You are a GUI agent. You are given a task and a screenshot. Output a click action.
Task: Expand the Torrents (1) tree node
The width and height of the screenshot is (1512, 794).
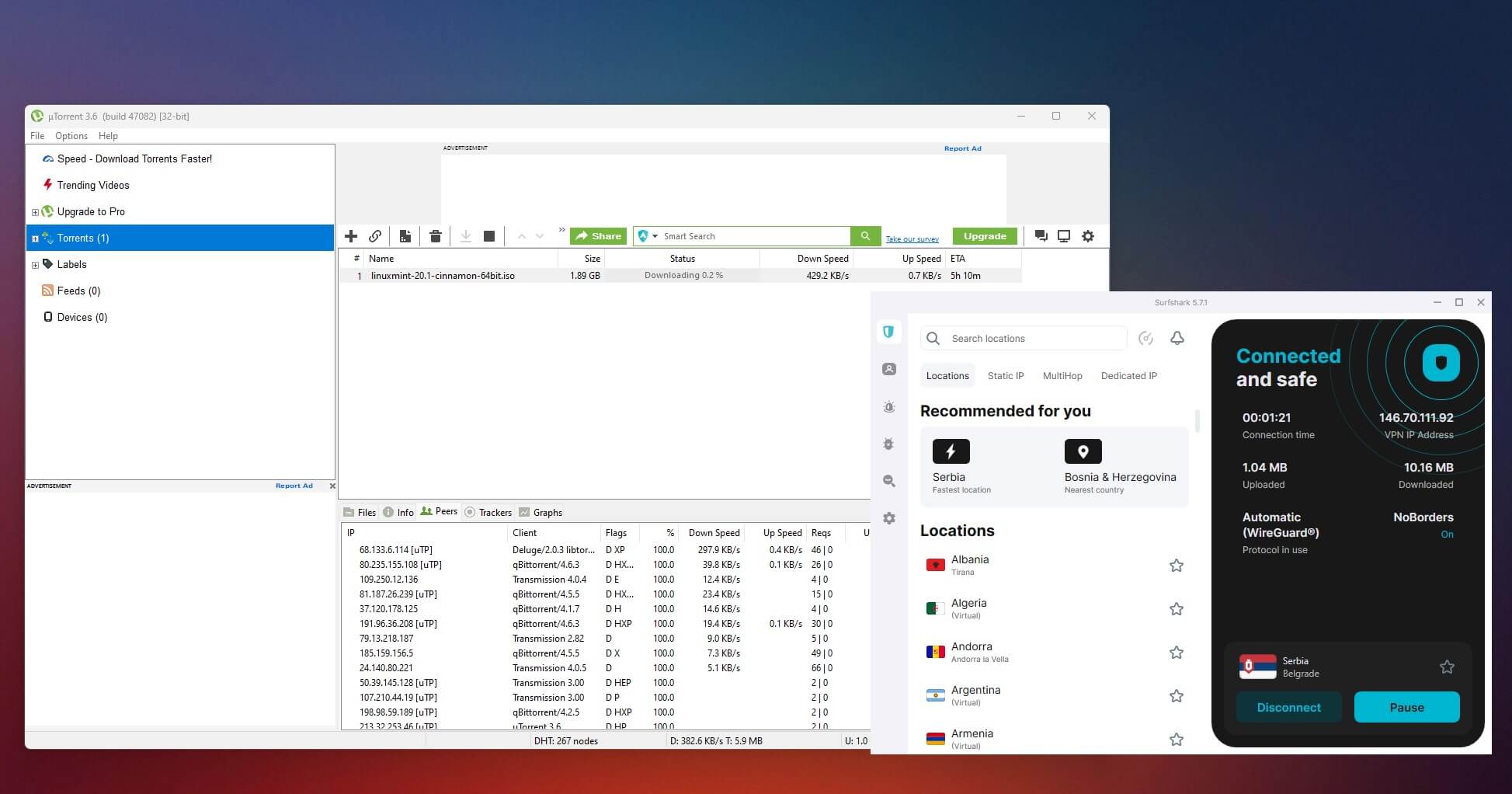pos(35,239)
